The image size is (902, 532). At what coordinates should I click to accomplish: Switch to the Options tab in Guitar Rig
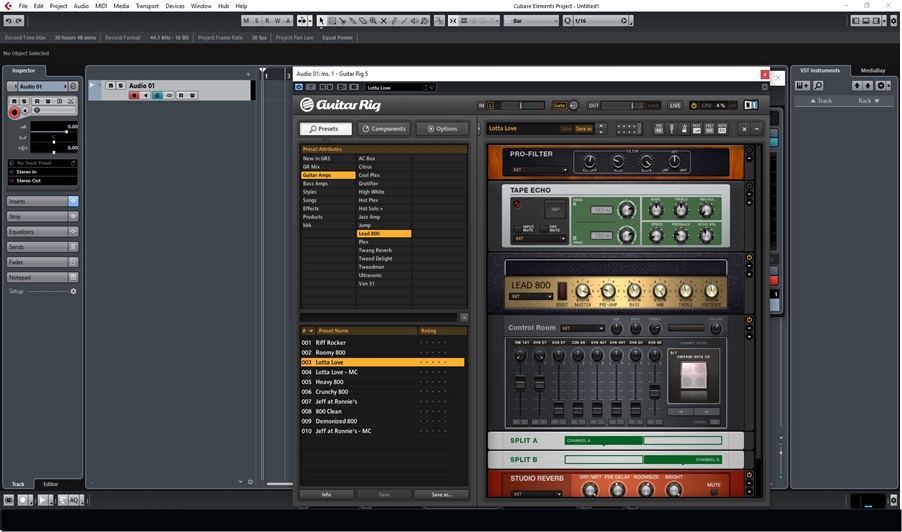pos(442,129)
